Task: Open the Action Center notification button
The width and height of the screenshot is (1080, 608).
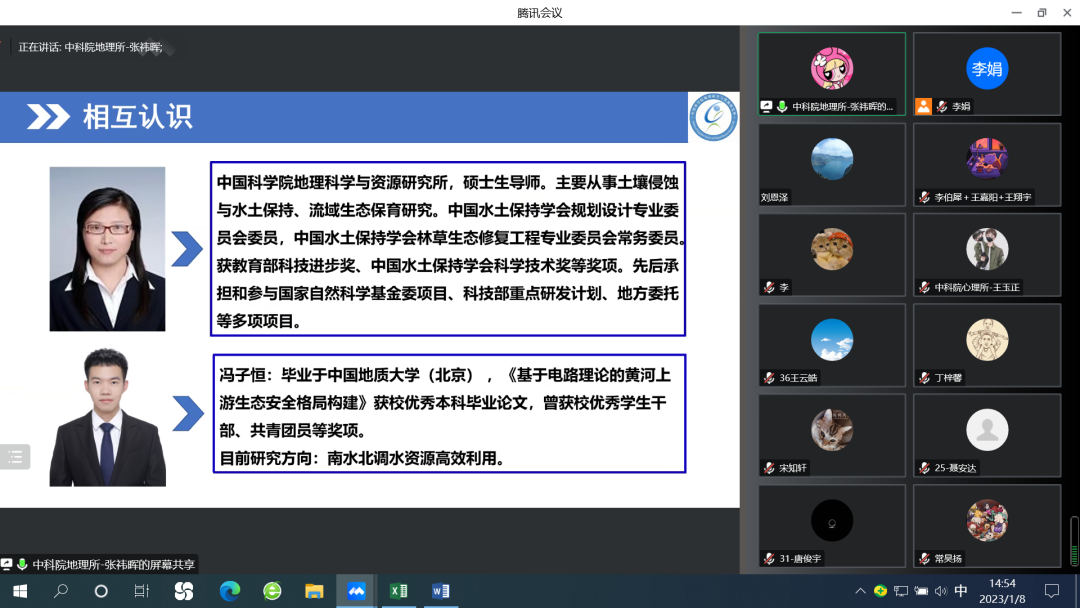Action: [1052, 591]
